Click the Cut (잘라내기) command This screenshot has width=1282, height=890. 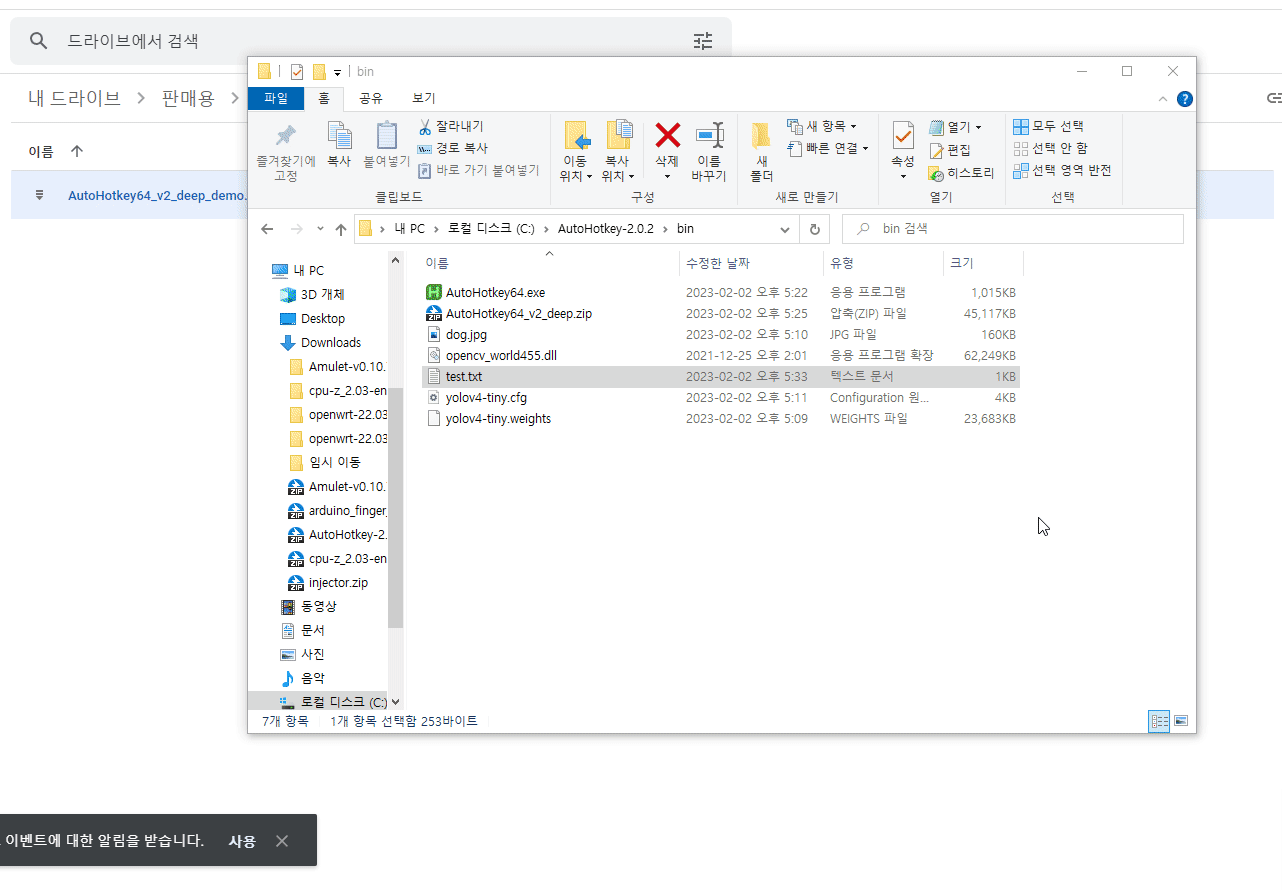pyautogui.click(x=450, y=126)
